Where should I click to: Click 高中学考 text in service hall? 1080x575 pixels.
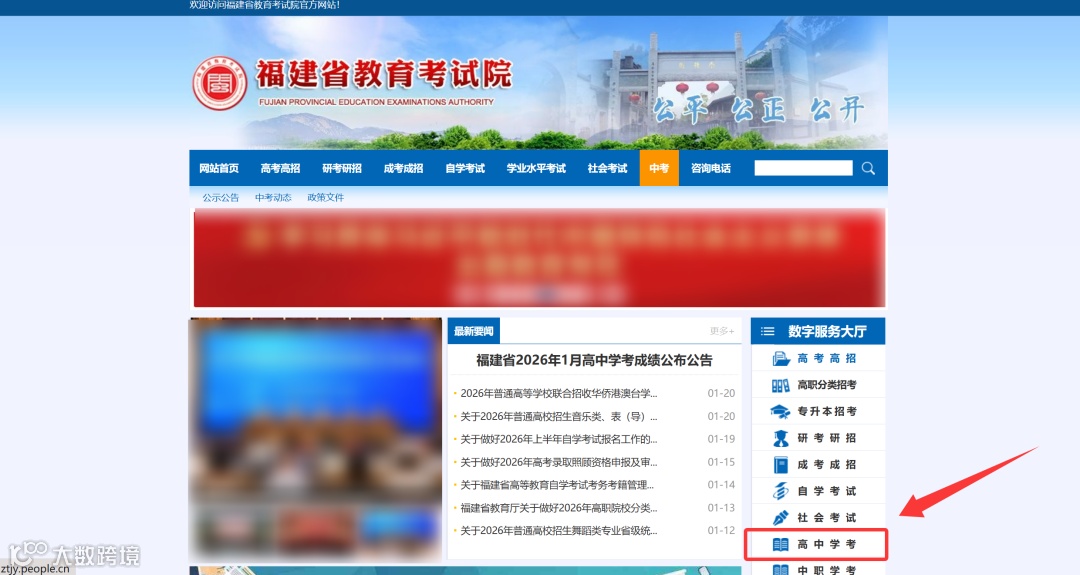(827, 544)
